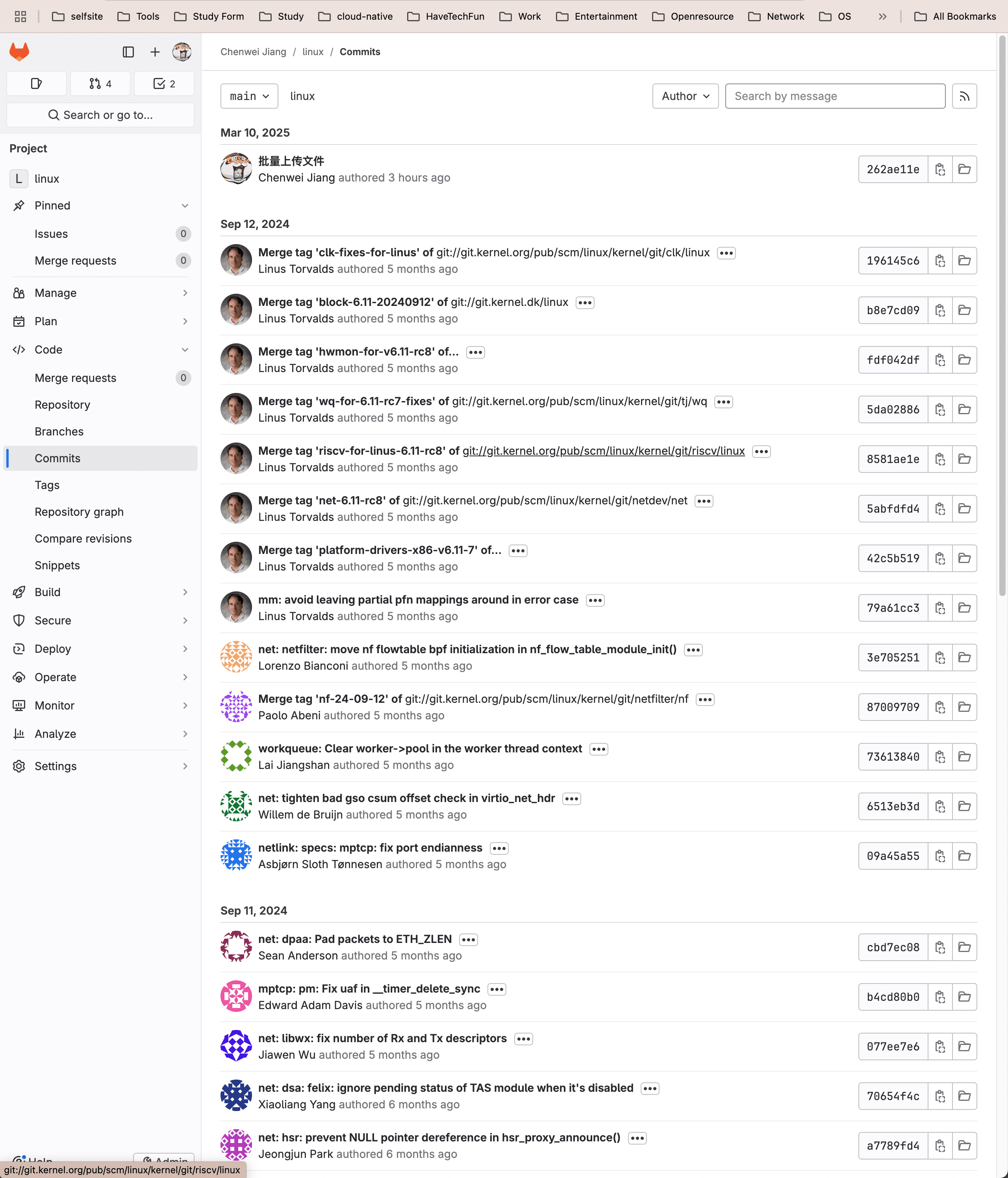This screenshot has height=1178, width=1008.
Task: Copy commit SHA 196145c6
Action: pos(940,260)
